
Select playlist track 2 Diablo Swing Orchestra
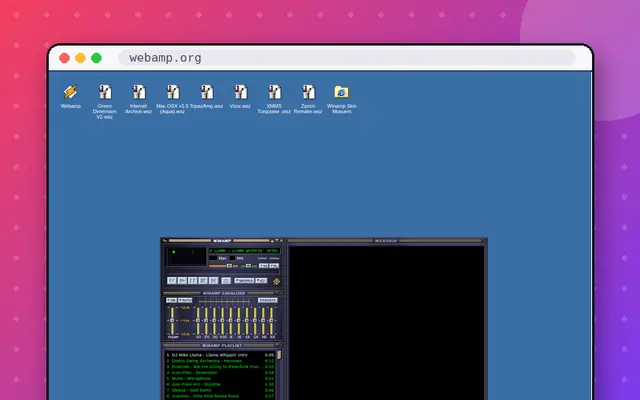point(220,361)
